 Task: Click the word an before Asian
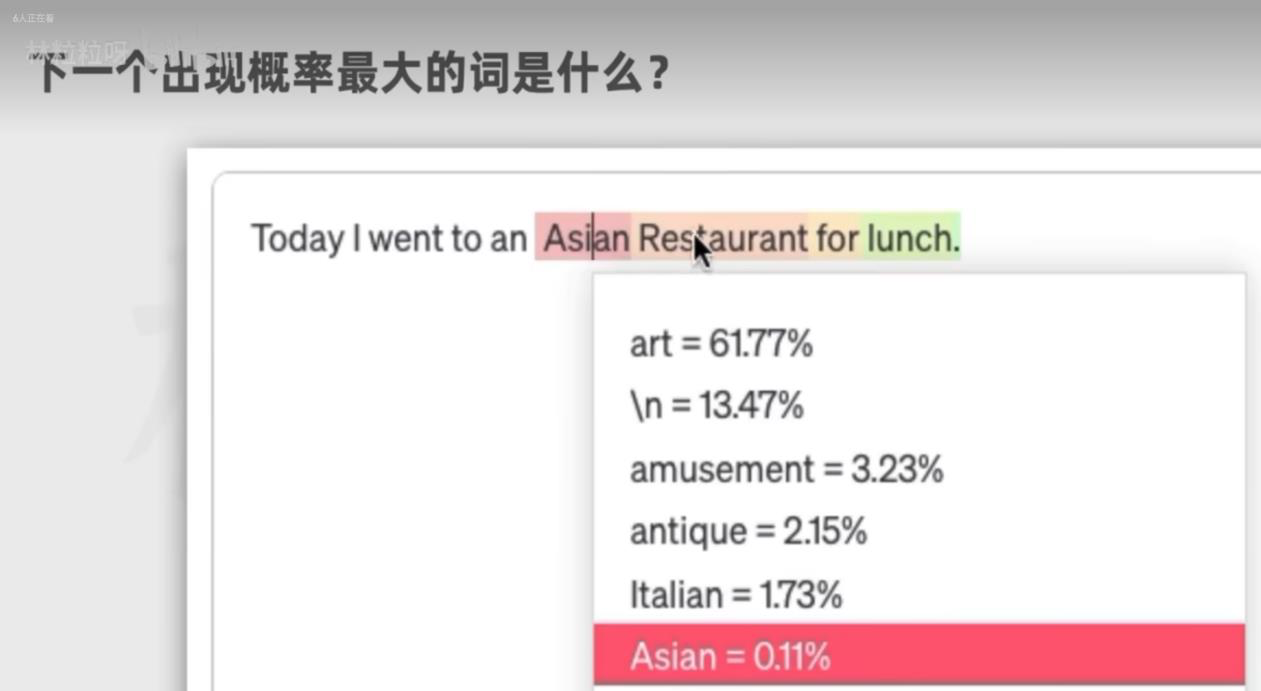[x=508, y=238]
